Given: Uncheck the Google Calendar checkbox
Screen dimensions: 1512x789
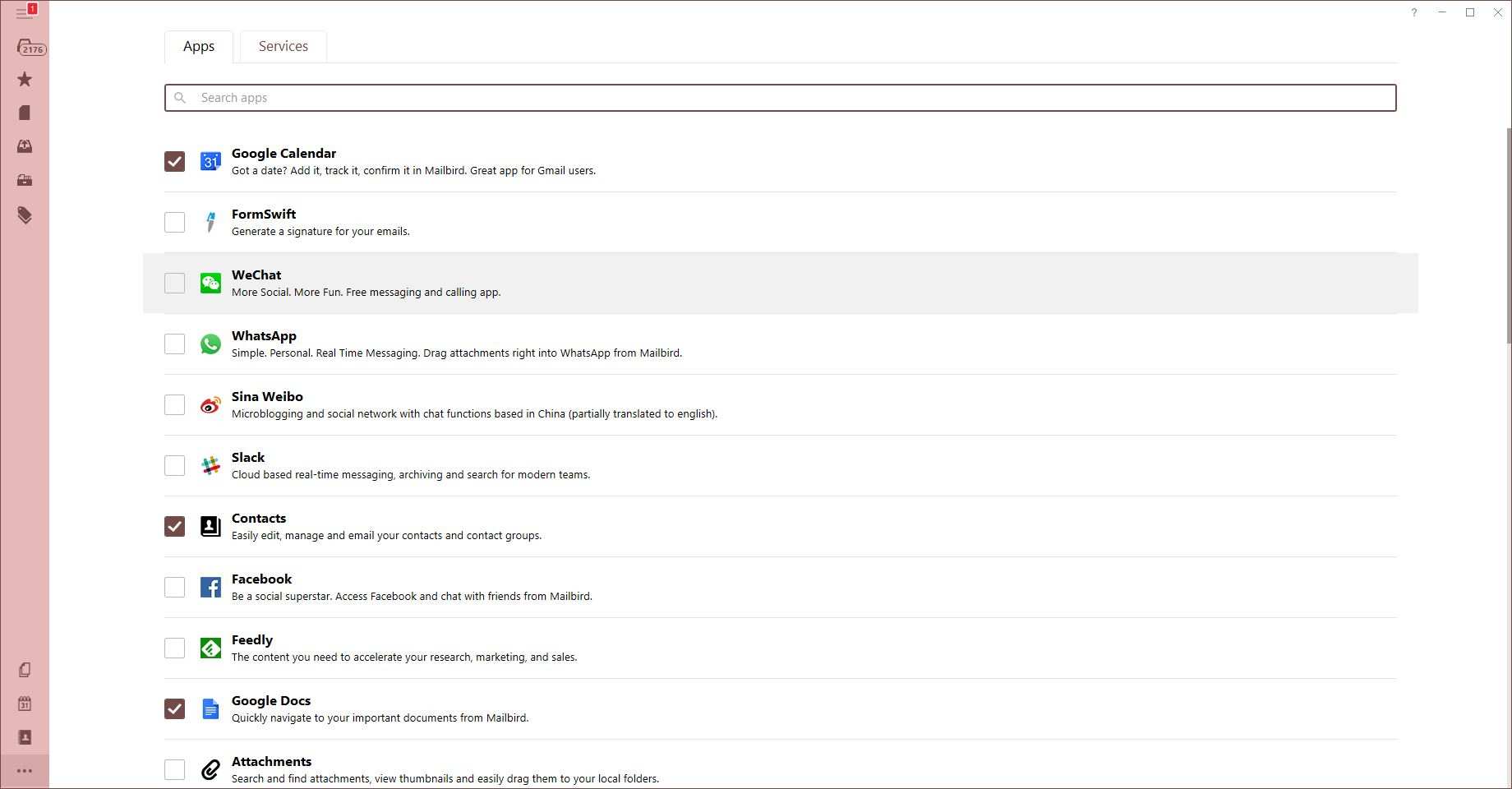Looking at the screenshot, I should (174, 161).
